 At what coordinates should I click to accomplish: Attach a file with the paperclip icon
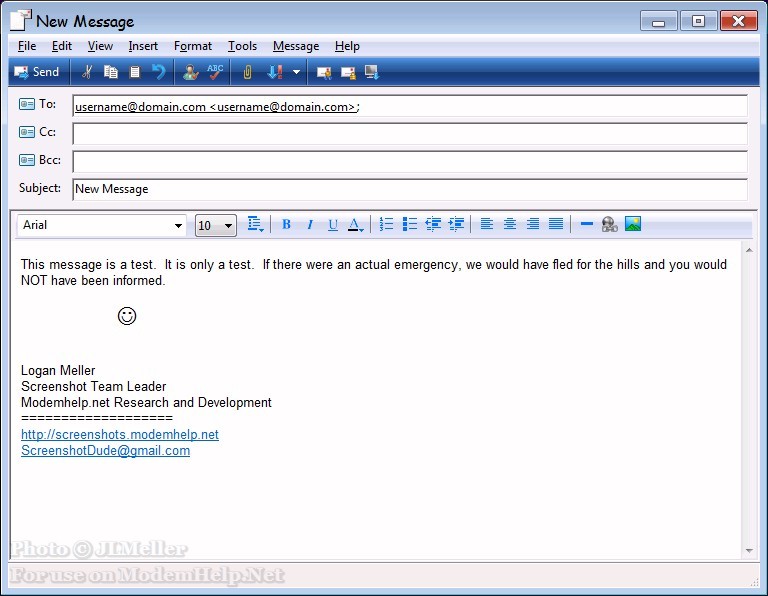247,72
